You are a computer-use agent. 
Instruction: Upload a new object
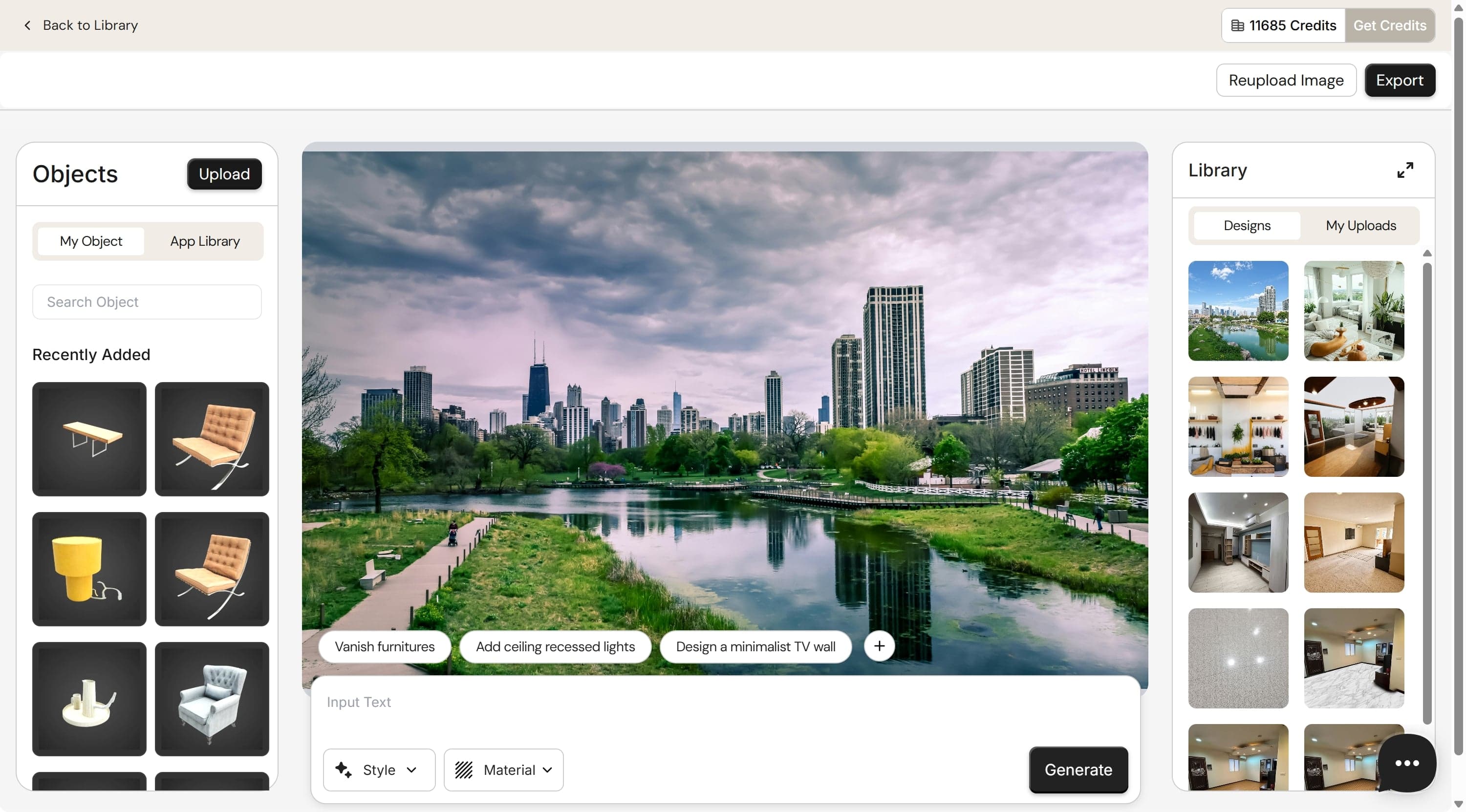coord(224,173)
